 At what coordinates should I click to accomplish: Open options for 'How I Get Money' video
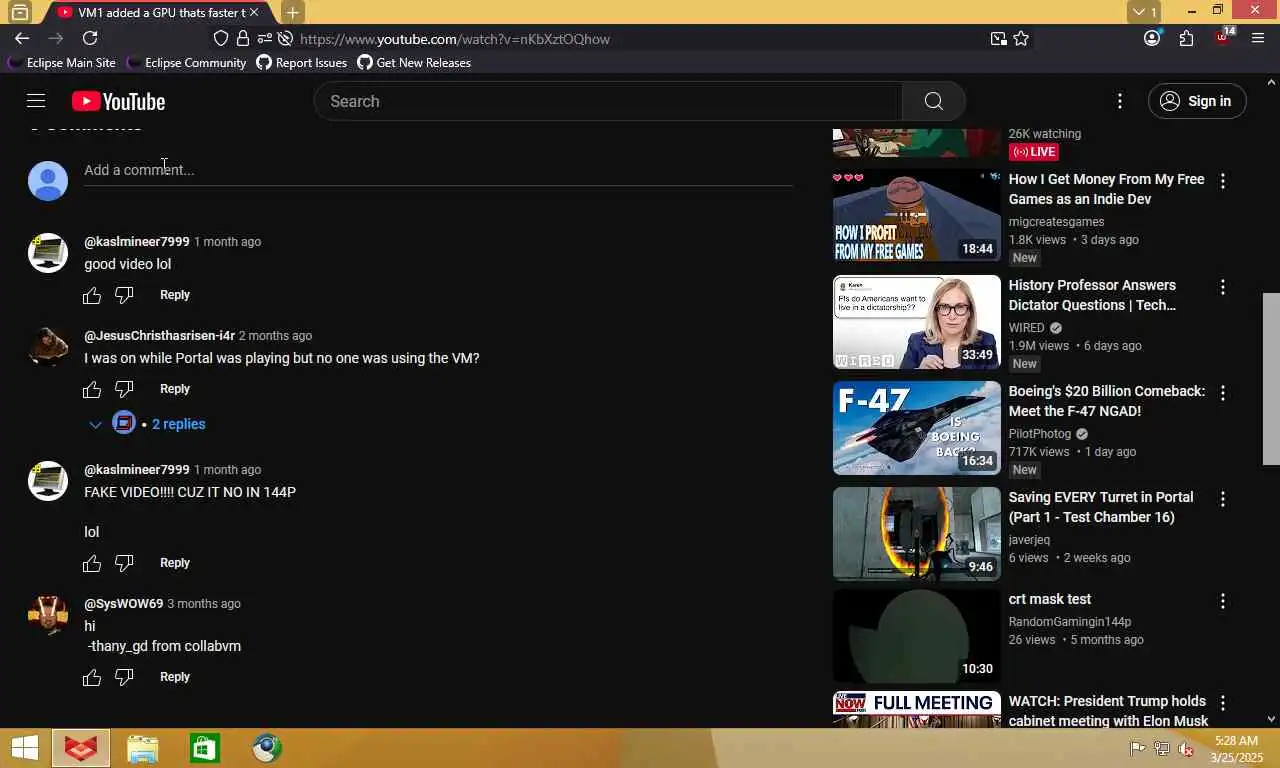1222,181
